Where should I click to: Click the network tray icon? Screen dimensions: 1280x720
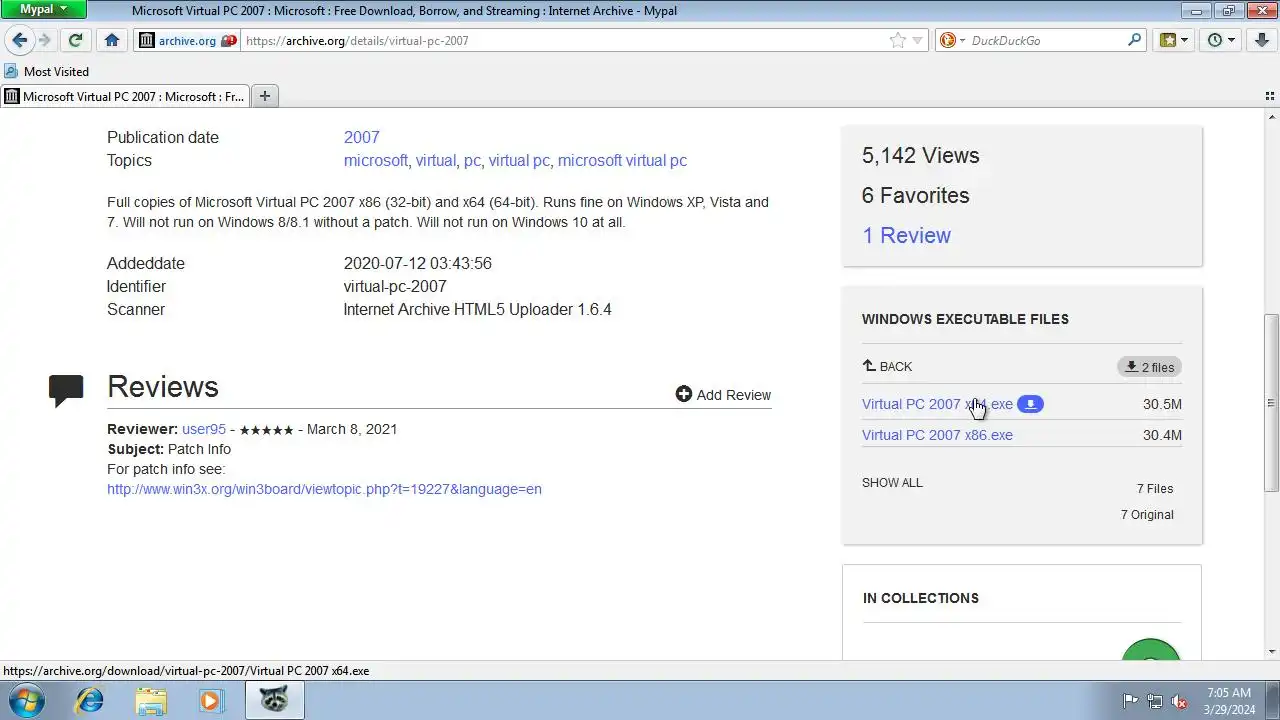pyautogui.click(x=1155, y=701)
